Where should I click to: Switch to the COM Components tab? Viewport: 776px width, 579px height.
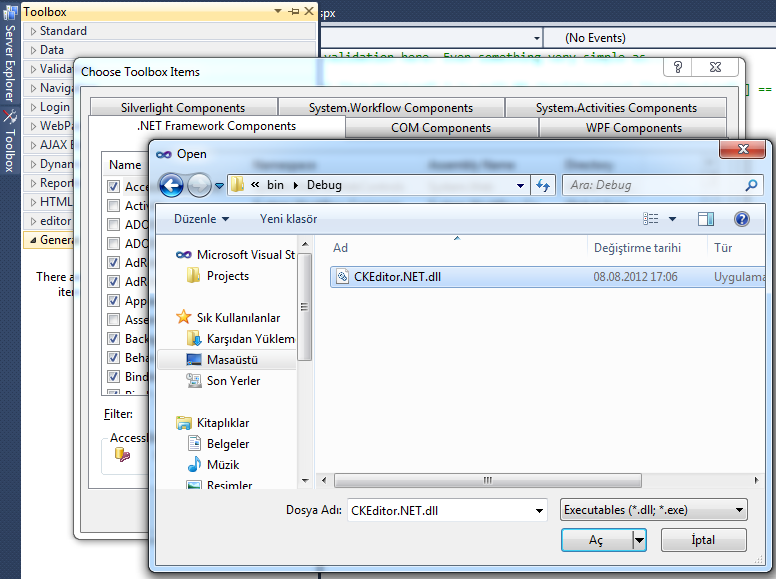coord(441,128)
